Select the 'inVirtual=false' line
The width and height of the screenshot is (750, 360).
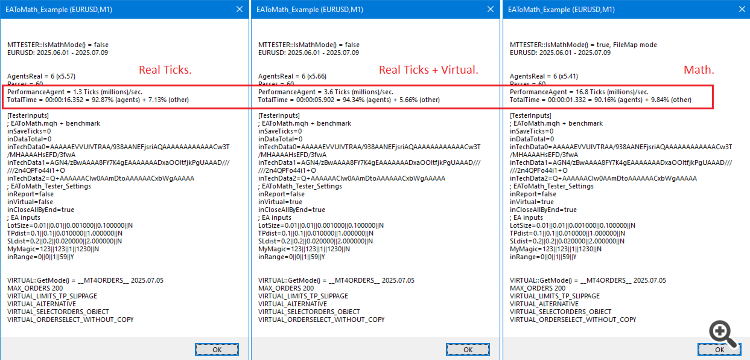[x=30, y=202]
